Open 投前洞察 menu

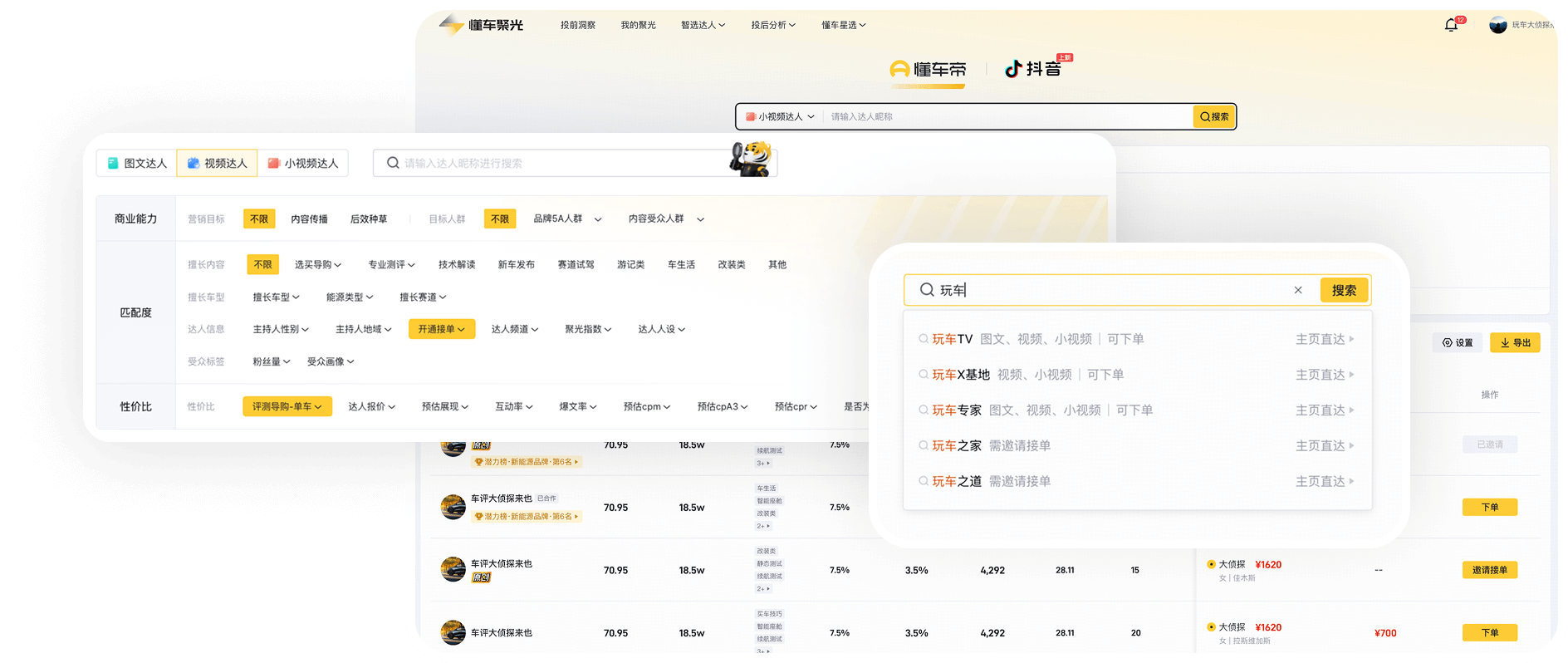point(578,25)
